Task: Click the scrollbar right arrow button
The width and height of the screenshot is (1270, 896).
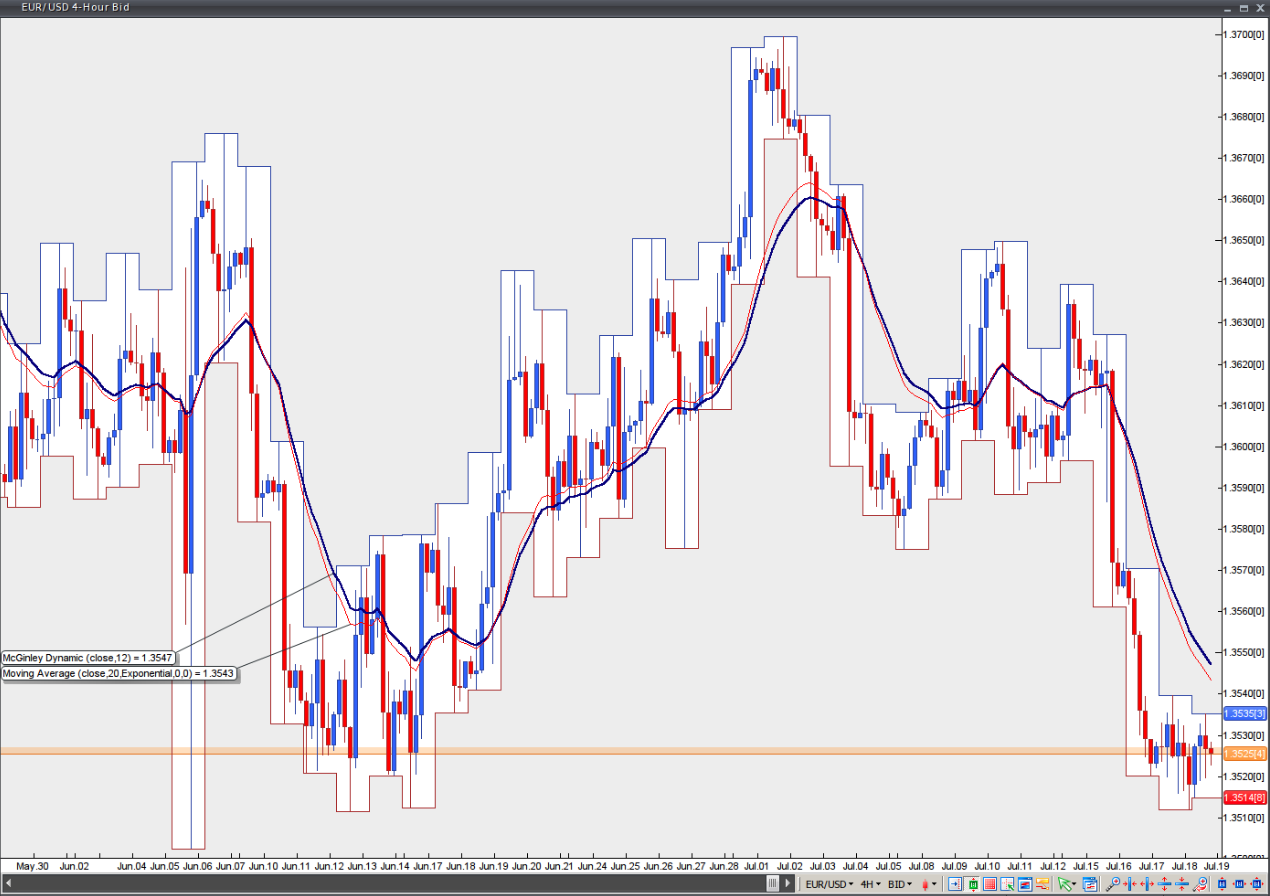Action: tap(788, 884)
